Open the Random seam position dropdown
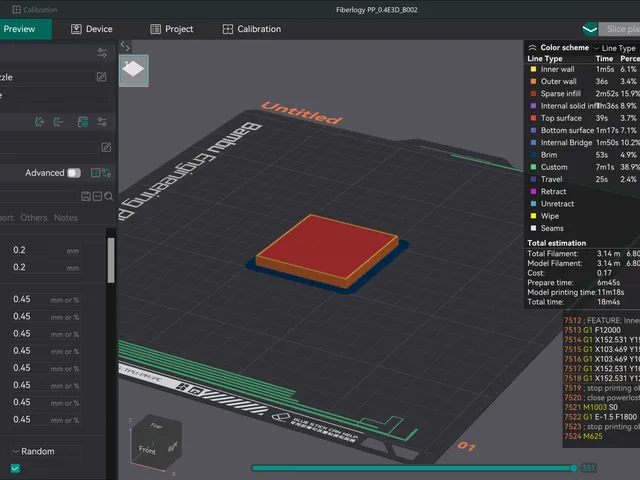 click(x=46, y=451)
